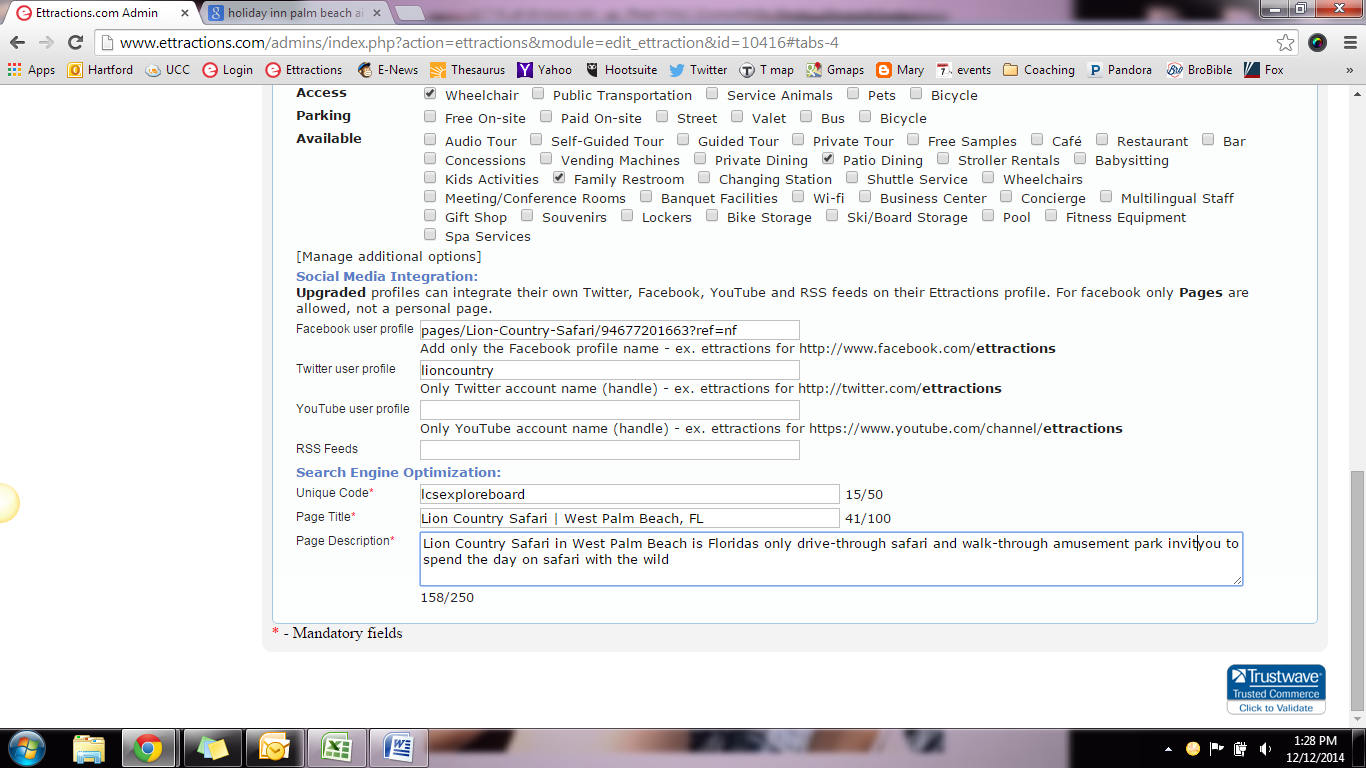Click the Manage additional options link
The height and width of the screenshot is (768, 1366).
tap(388, 257)
